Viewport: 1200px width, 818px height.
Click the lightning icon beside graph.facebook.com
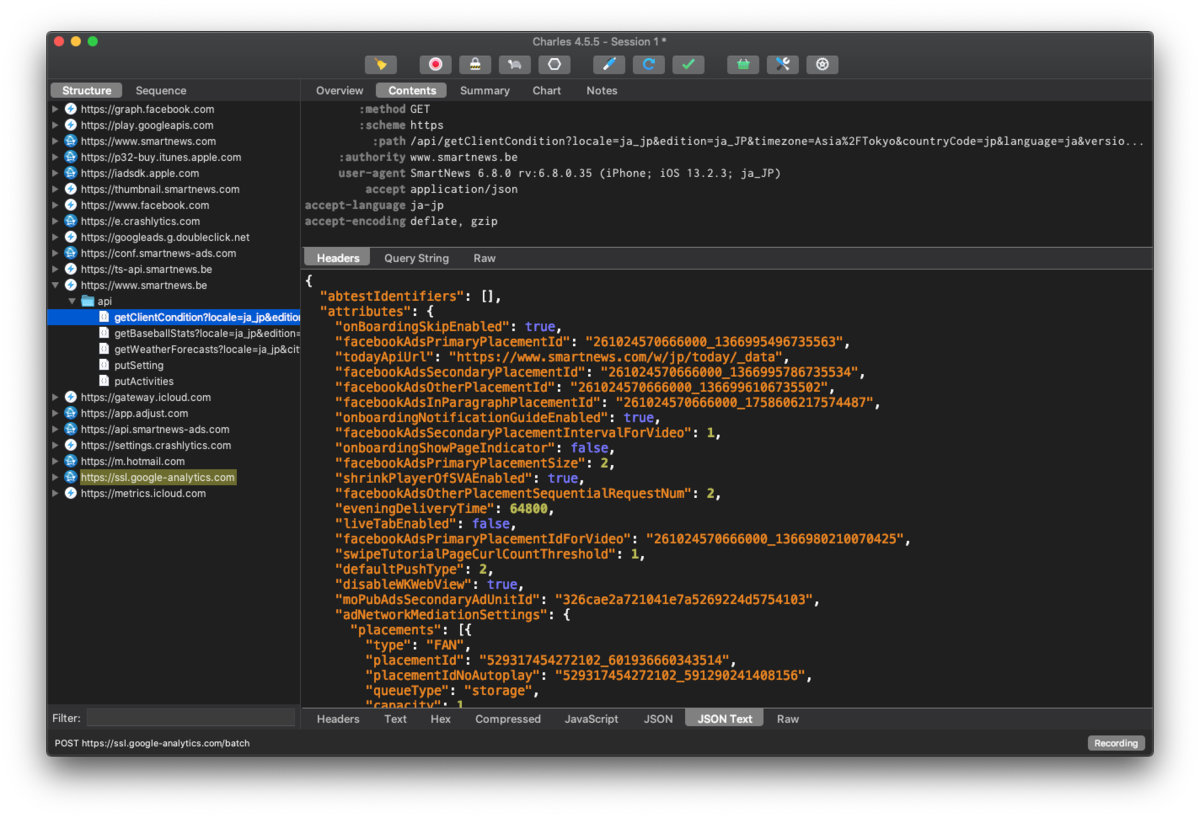pos(71,109)
